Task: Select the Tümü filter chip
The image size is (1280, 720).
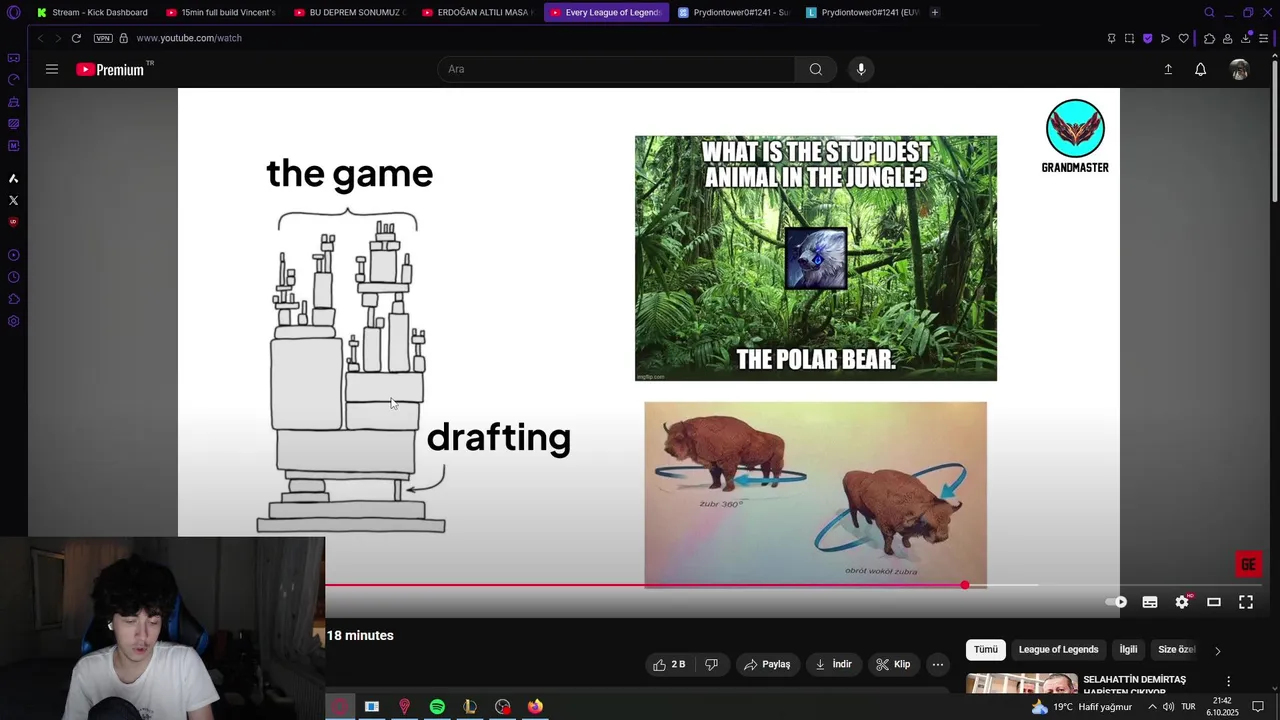Action: [986, 650]
